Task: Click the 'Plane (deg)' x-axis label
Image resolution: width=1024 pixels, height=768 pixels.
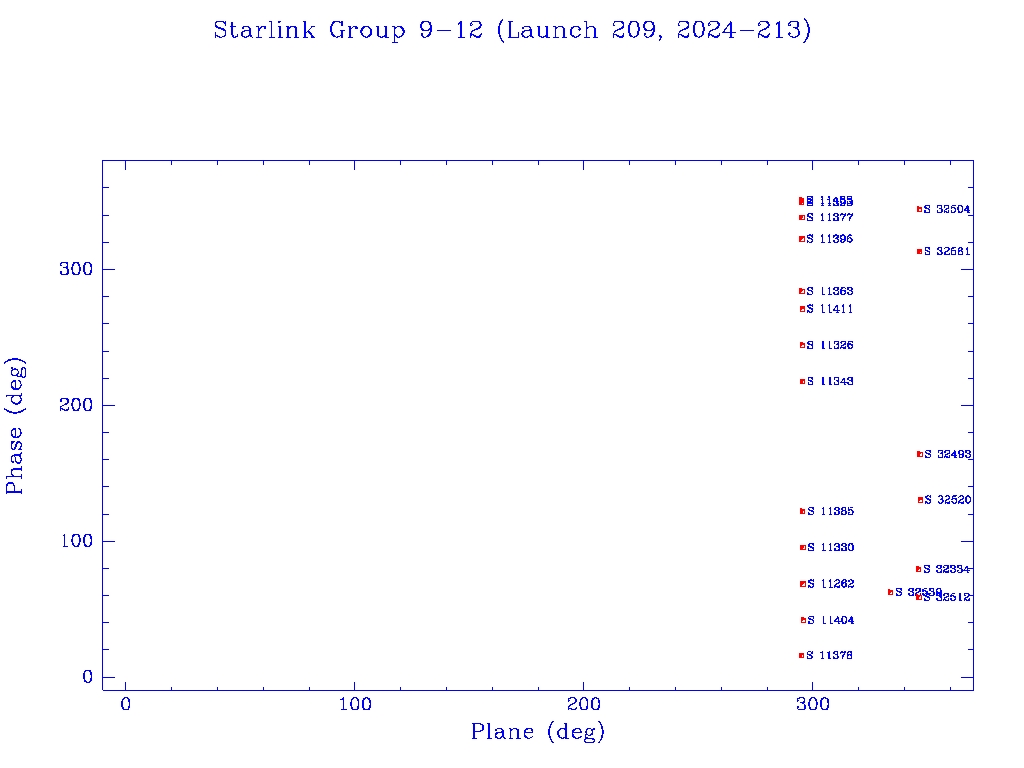Action: (x=537, y=731)
